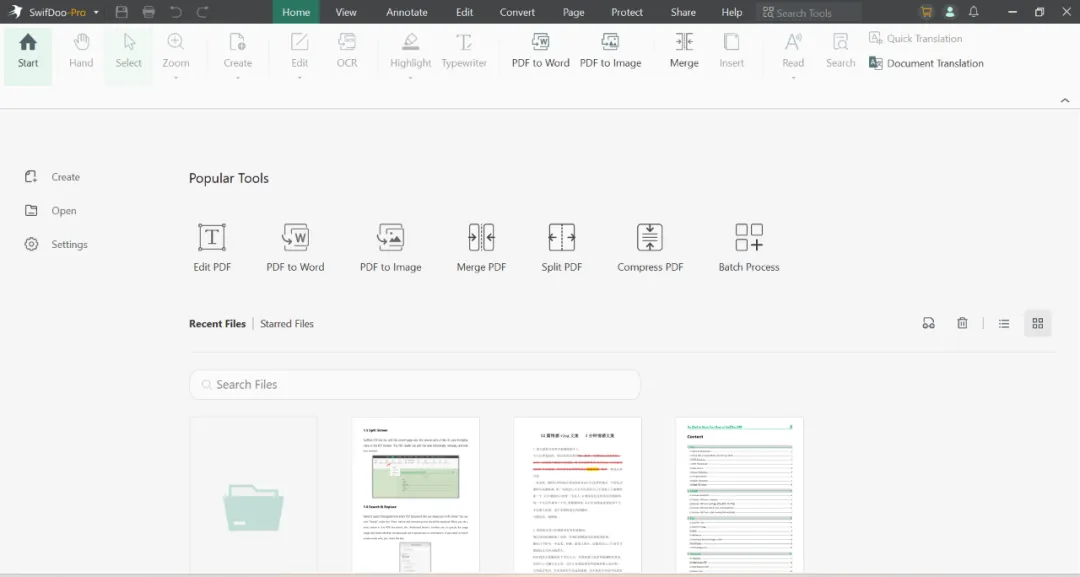Open the folder thumbnail in recent files
Viewport: 1080px width, 577px height.
[253, 494]
